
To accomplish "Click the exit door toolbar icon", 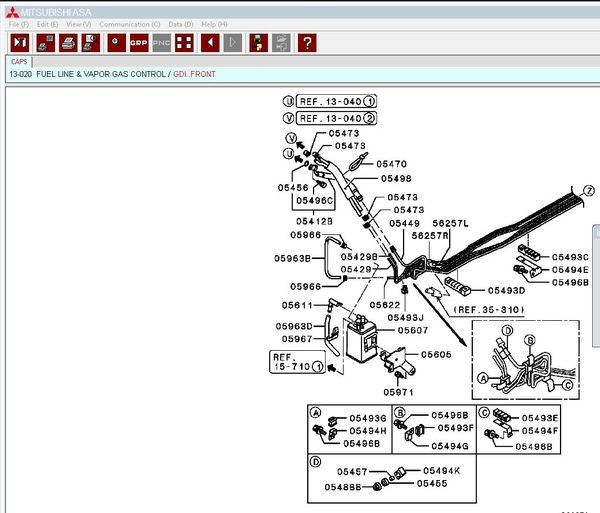I will coord(19,42).
